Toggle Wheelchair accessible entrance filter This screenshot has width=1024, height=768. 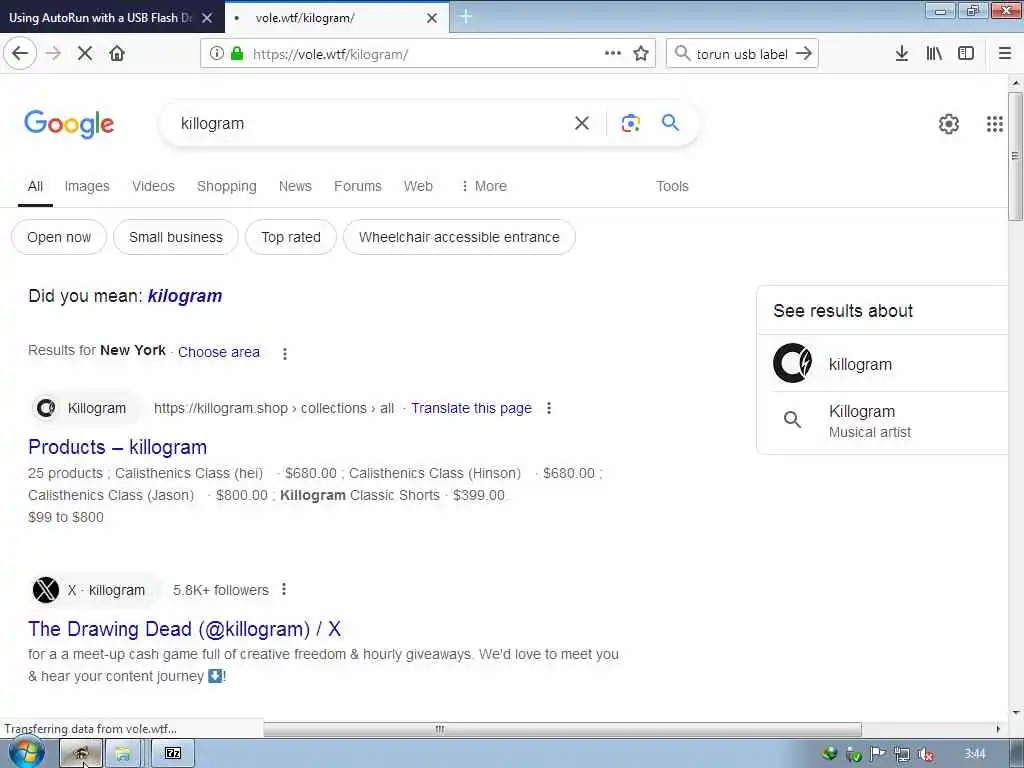(x=459, y=237)
